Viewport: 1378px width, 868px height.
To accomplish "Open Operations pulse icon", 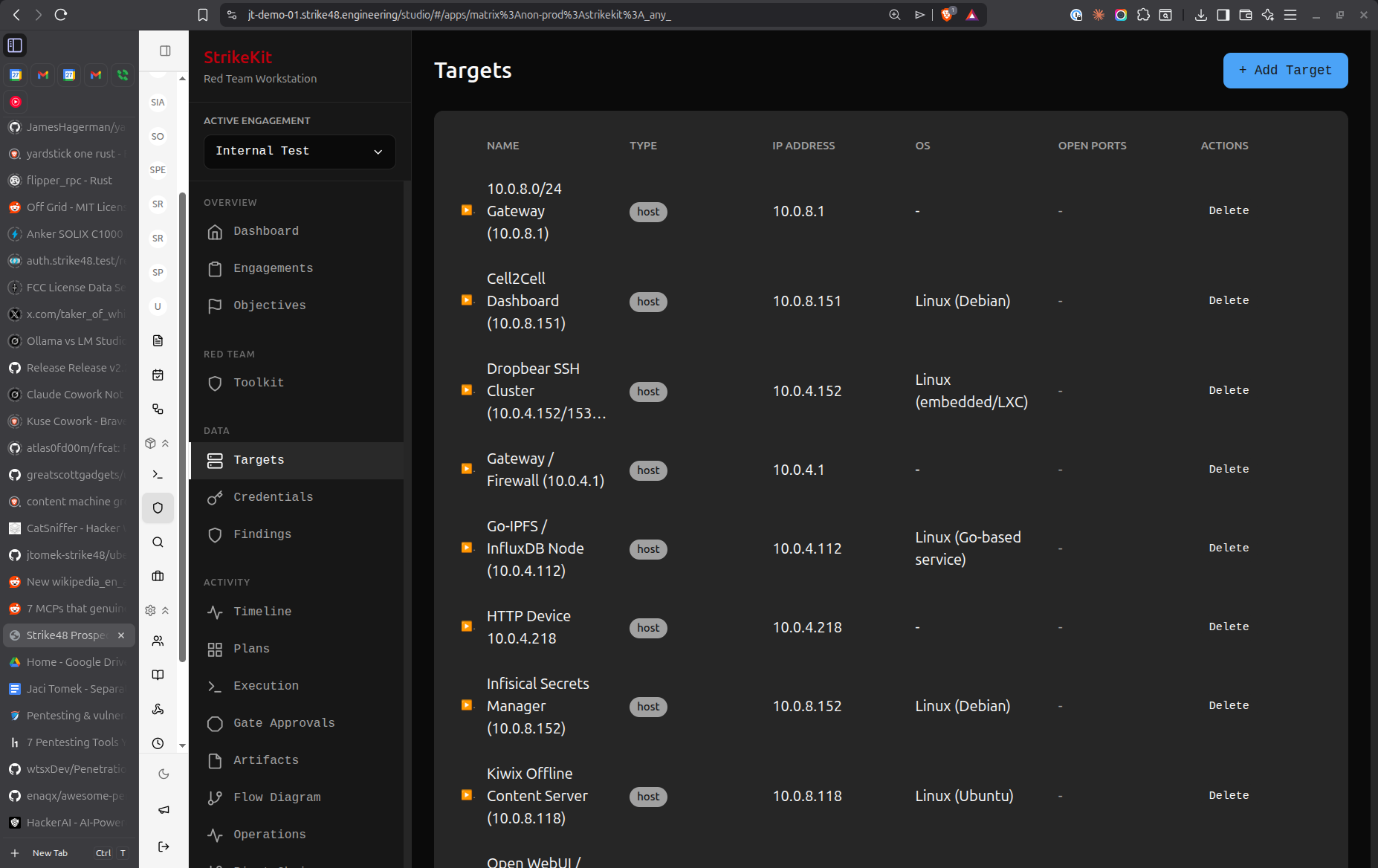I will (215, 835).
